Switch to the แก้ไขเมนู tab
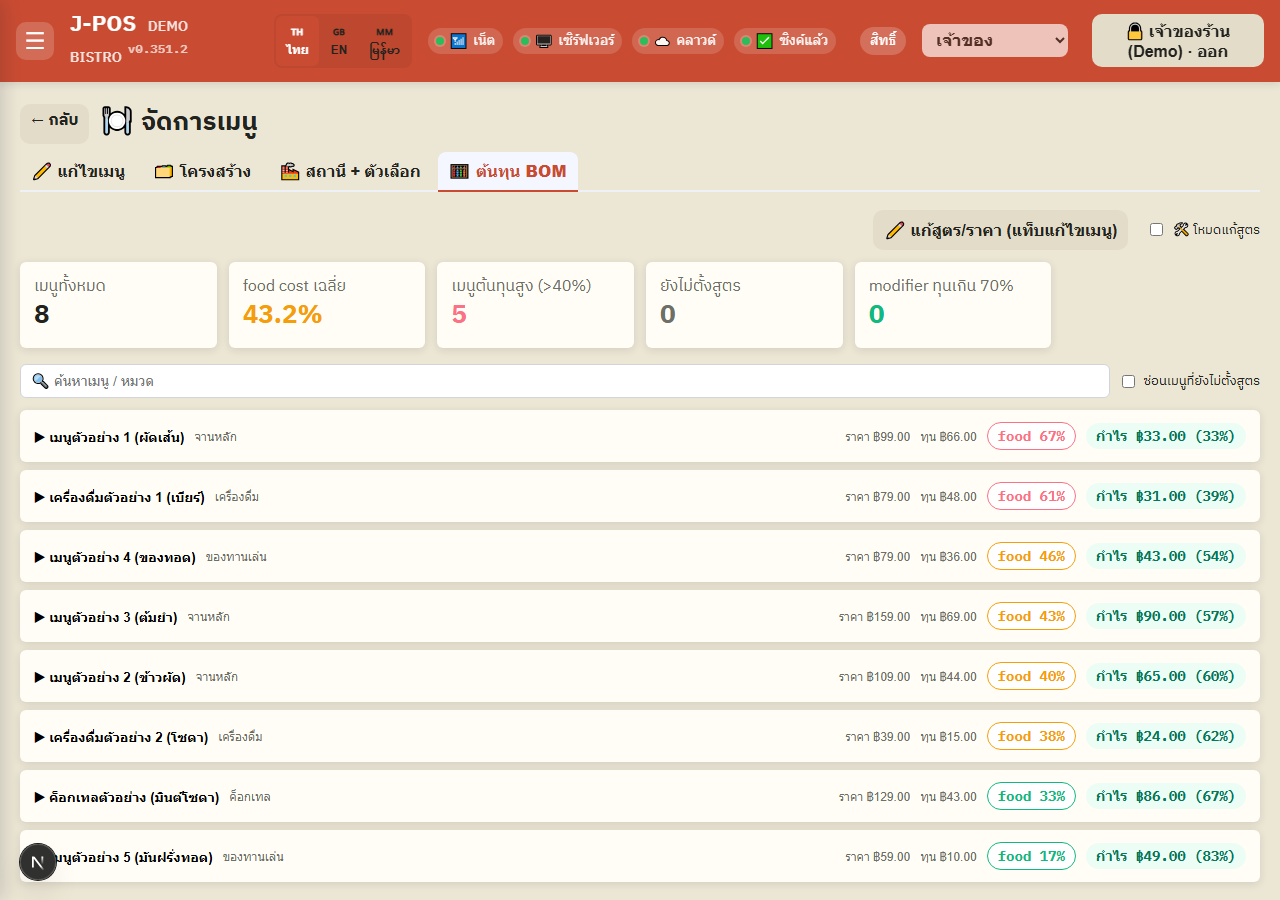This screenshot has height=900, width=1280. coord(79,172)
